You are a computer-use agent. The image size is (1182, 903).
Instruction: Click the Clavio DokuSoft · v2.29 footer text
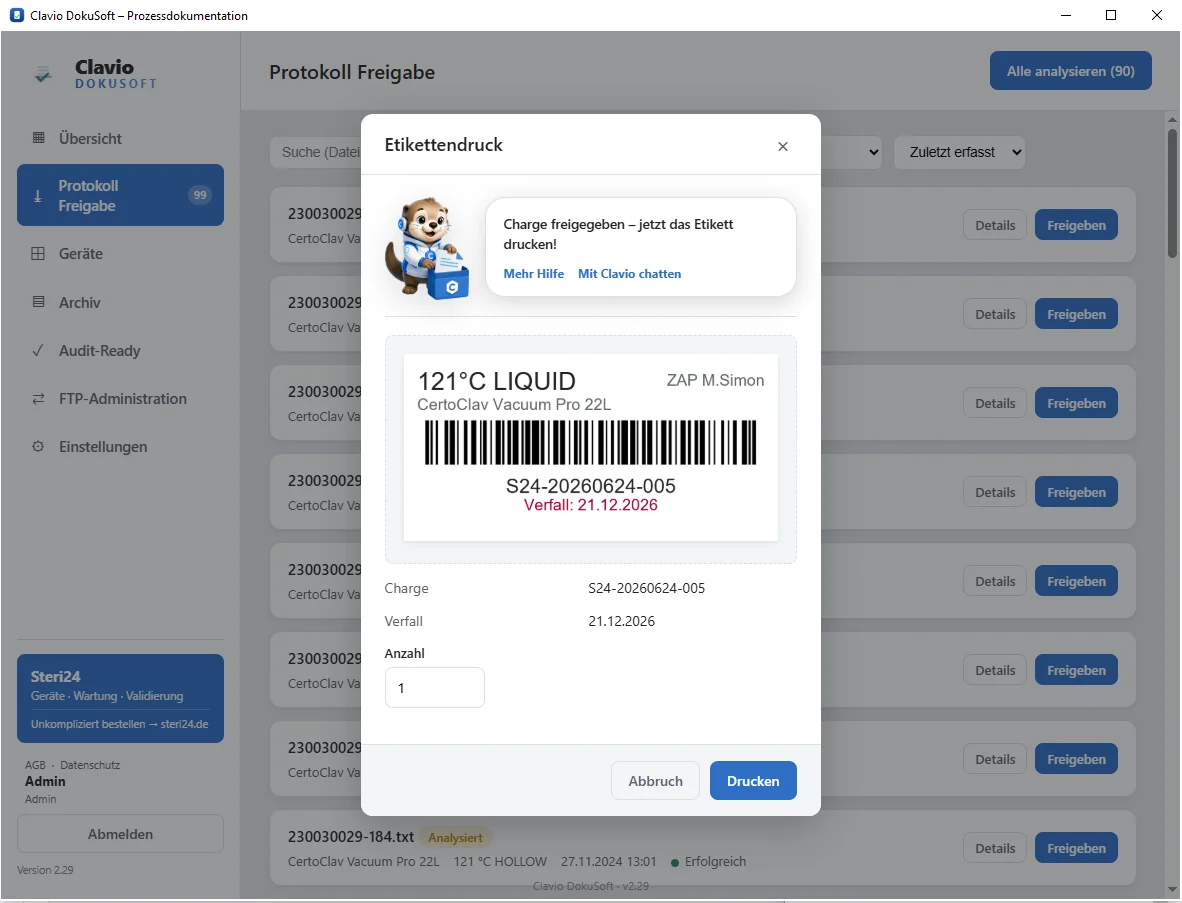[590, 886]
